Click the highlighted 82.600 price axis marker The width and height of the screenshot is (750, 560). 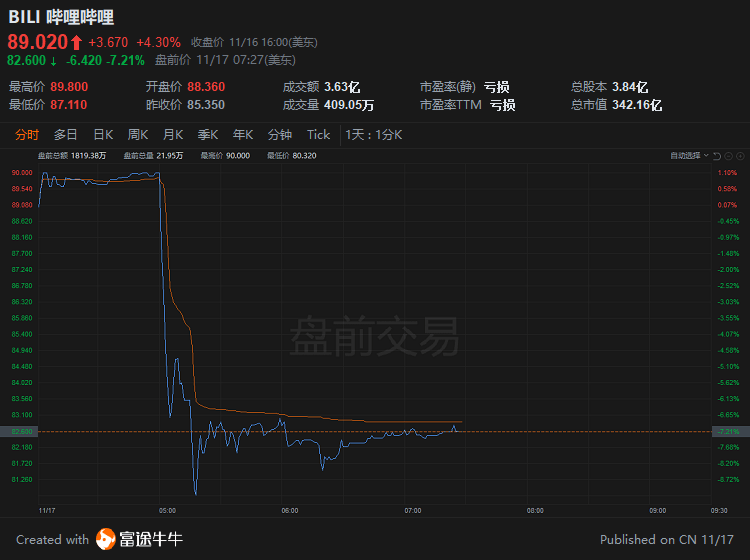pyautogui.click(x=19, y=431)
